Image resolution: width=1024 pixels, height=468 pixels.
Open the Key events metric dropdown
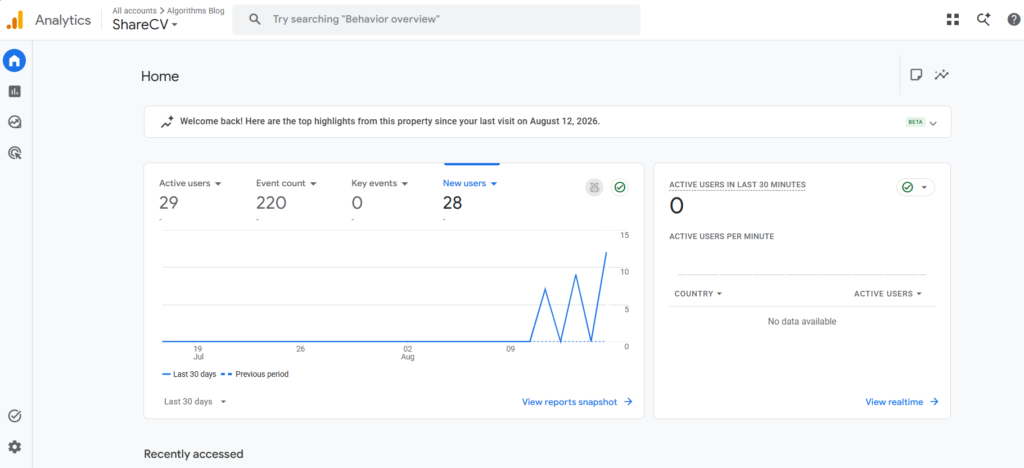(x=380, y=183)
